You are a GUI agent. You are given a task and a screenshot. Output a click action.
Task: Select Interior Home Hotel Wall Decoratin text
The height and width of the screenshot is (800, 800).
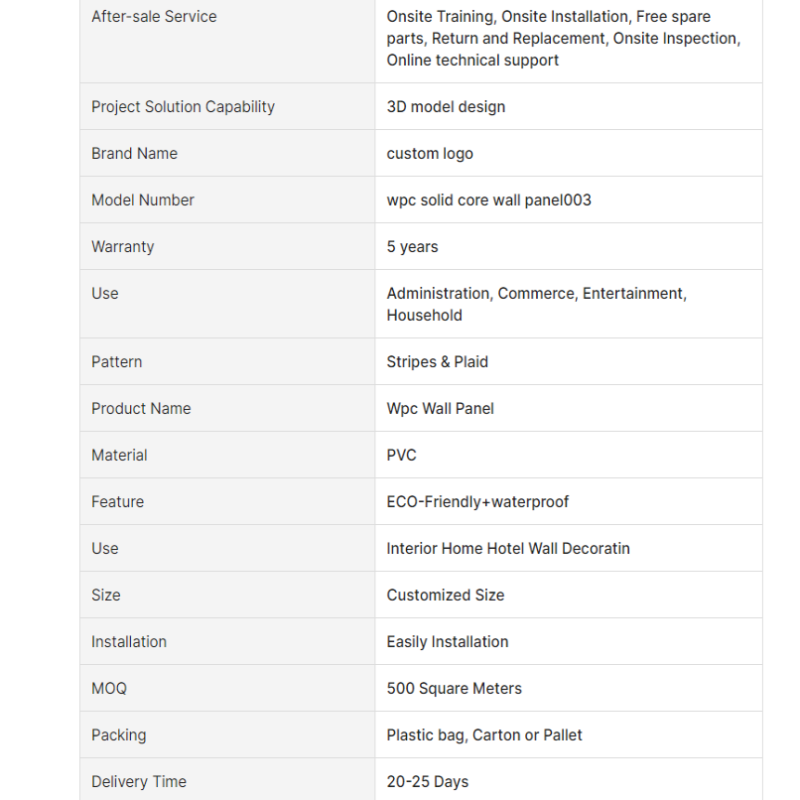(x=508, y=548)
